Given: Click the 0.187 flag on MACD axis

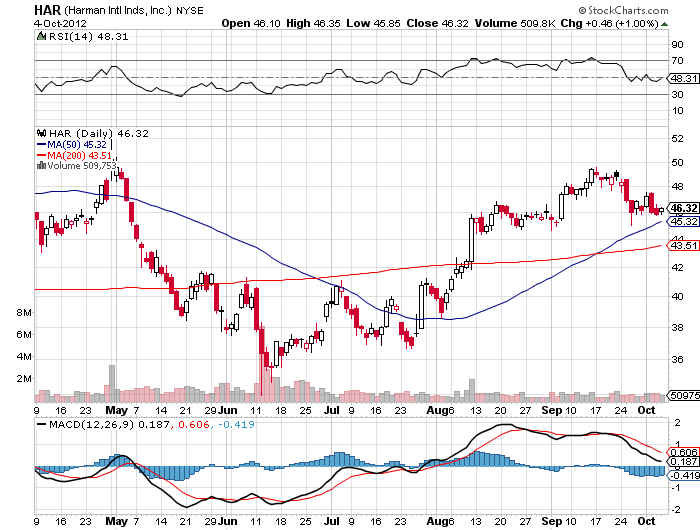Looking at the screenshot, I should [683, 462].
